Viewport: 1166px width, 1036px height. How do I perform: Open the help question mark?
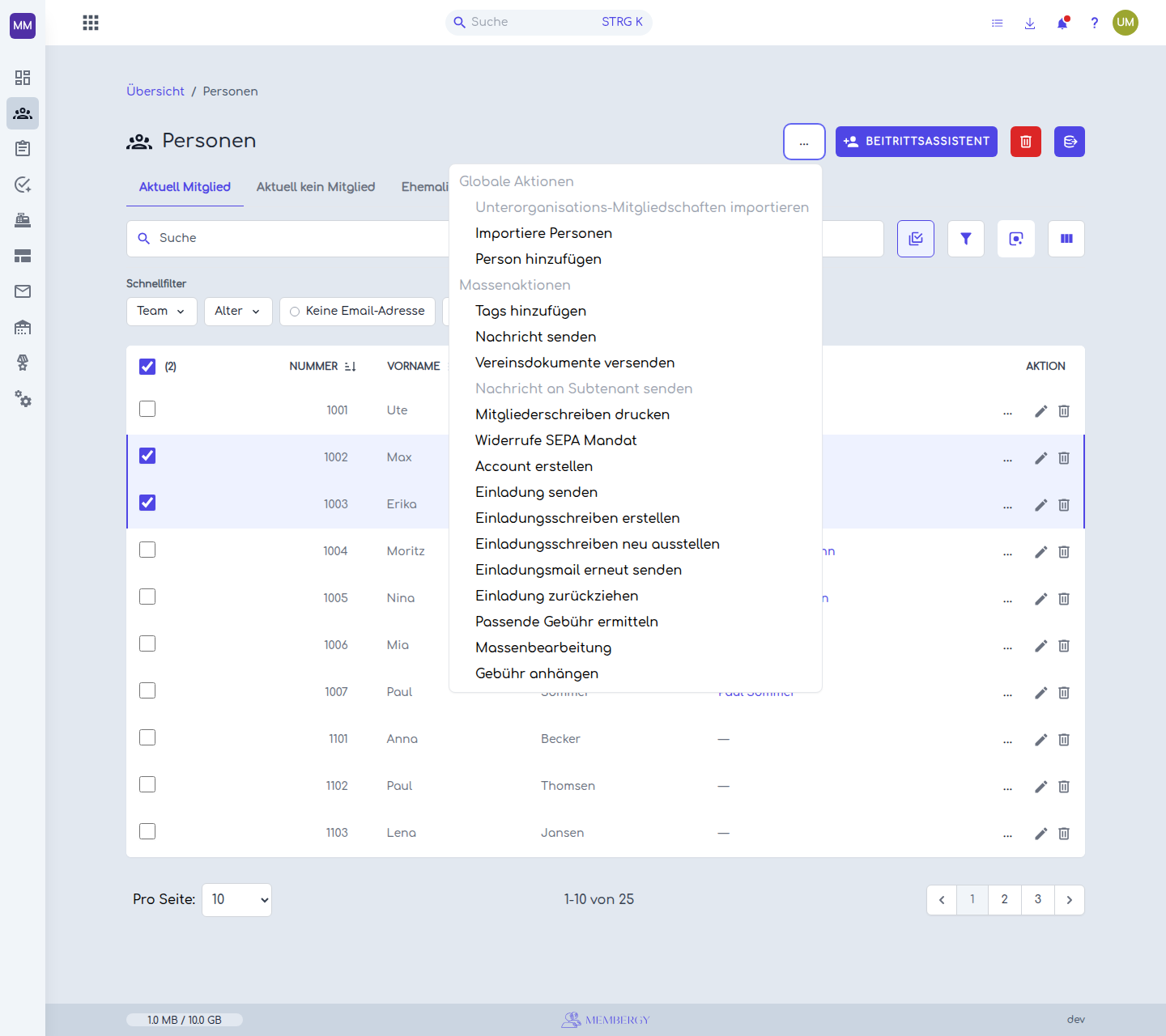pos(1094,23)
